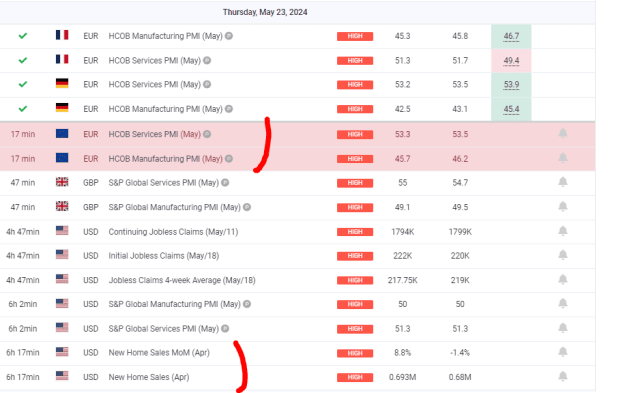This screenshot has height=393, width=625.
Task: Open info icon beside French HCOB Manufacturing PMI
Action: pos(229,36)
